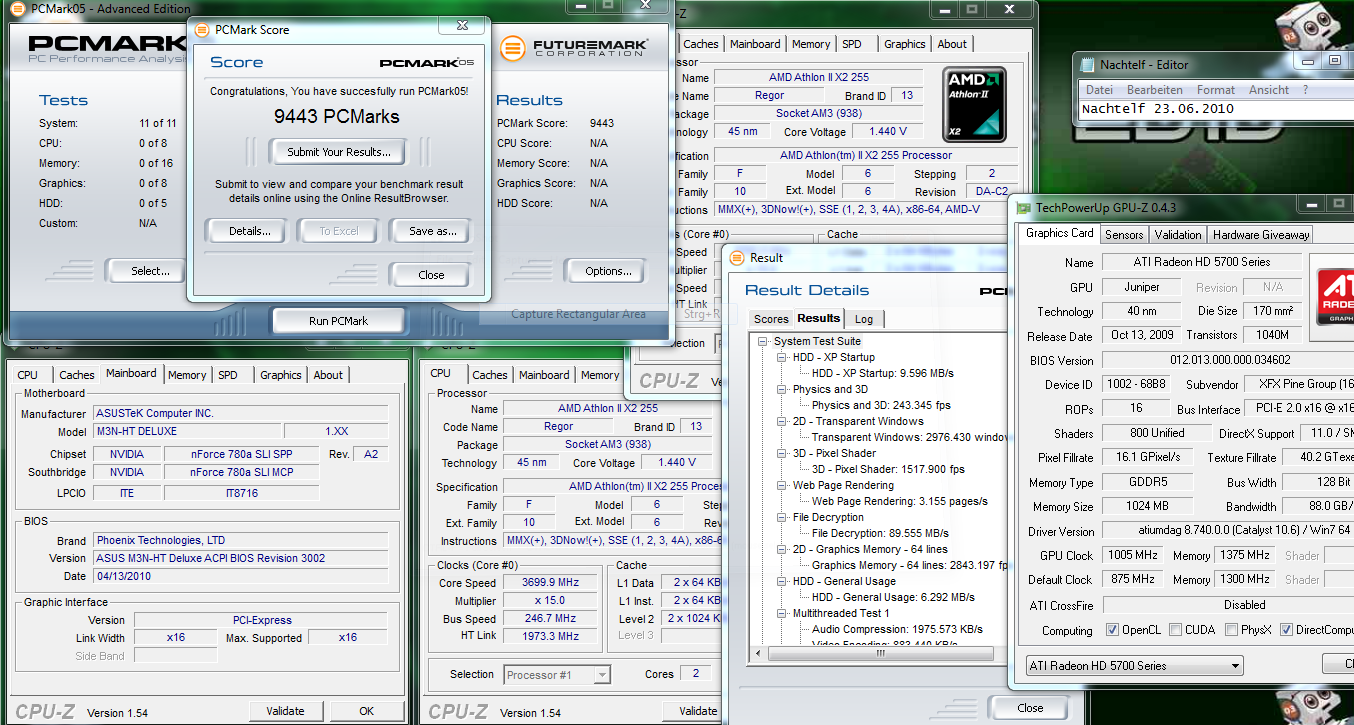Collapse the Web Page Rendering node
Viewport: 1354px width, 725px height.
(782, 485)
